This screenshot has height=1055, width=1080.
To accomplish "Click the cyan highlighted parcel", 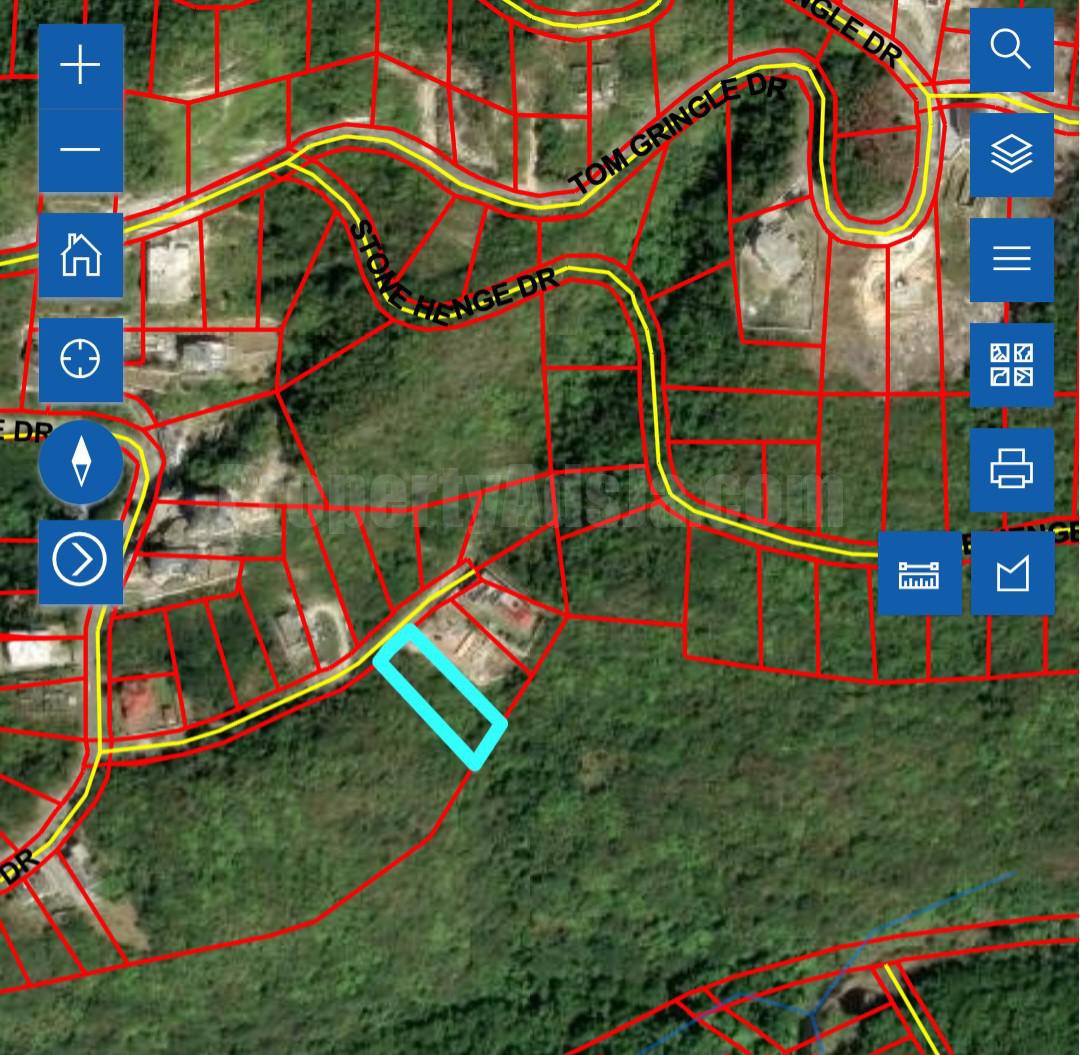I will tap(440, 696).
